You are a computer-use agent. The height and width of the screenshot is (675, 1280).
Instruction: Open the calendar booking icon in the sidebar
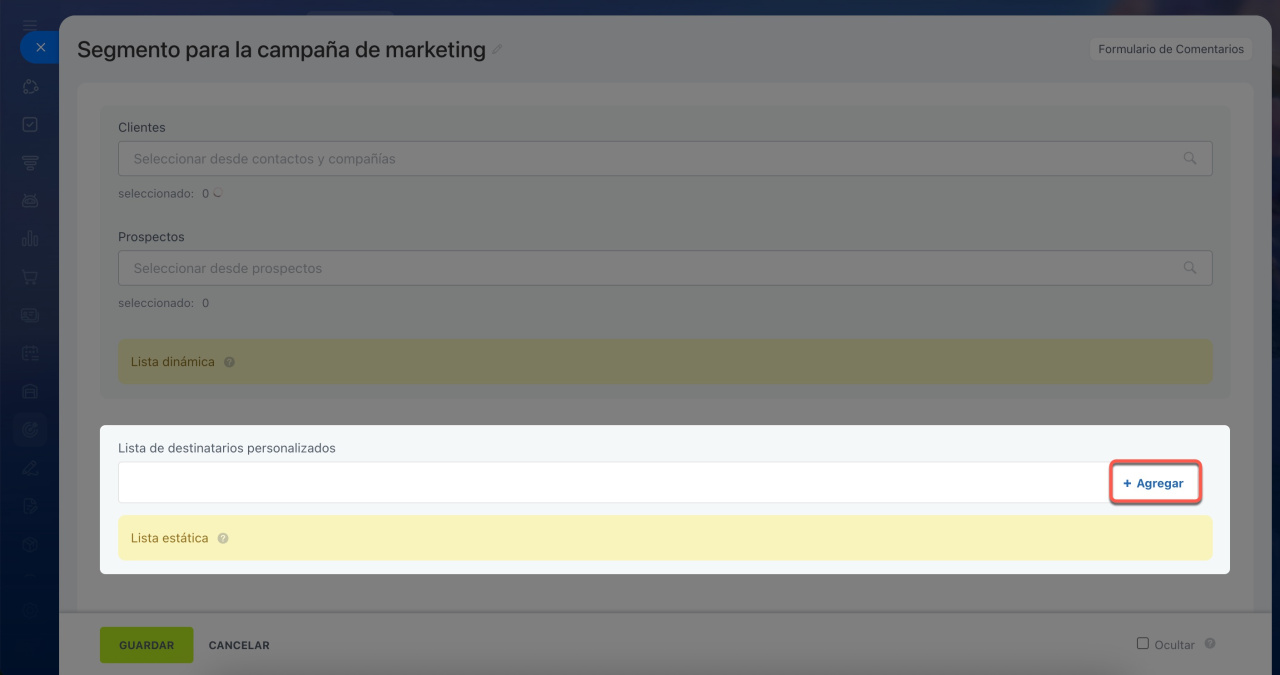30,353
